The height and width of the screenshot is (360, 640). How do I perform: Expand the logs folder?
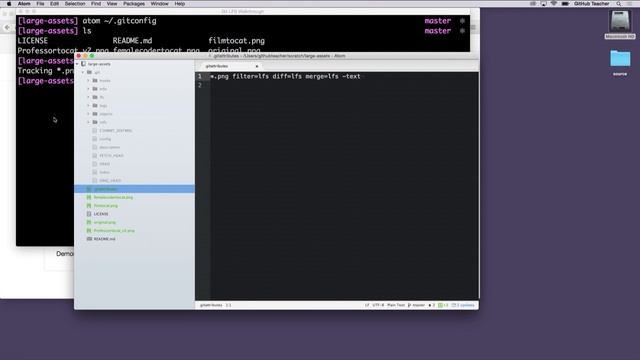[x=89, y=105]
